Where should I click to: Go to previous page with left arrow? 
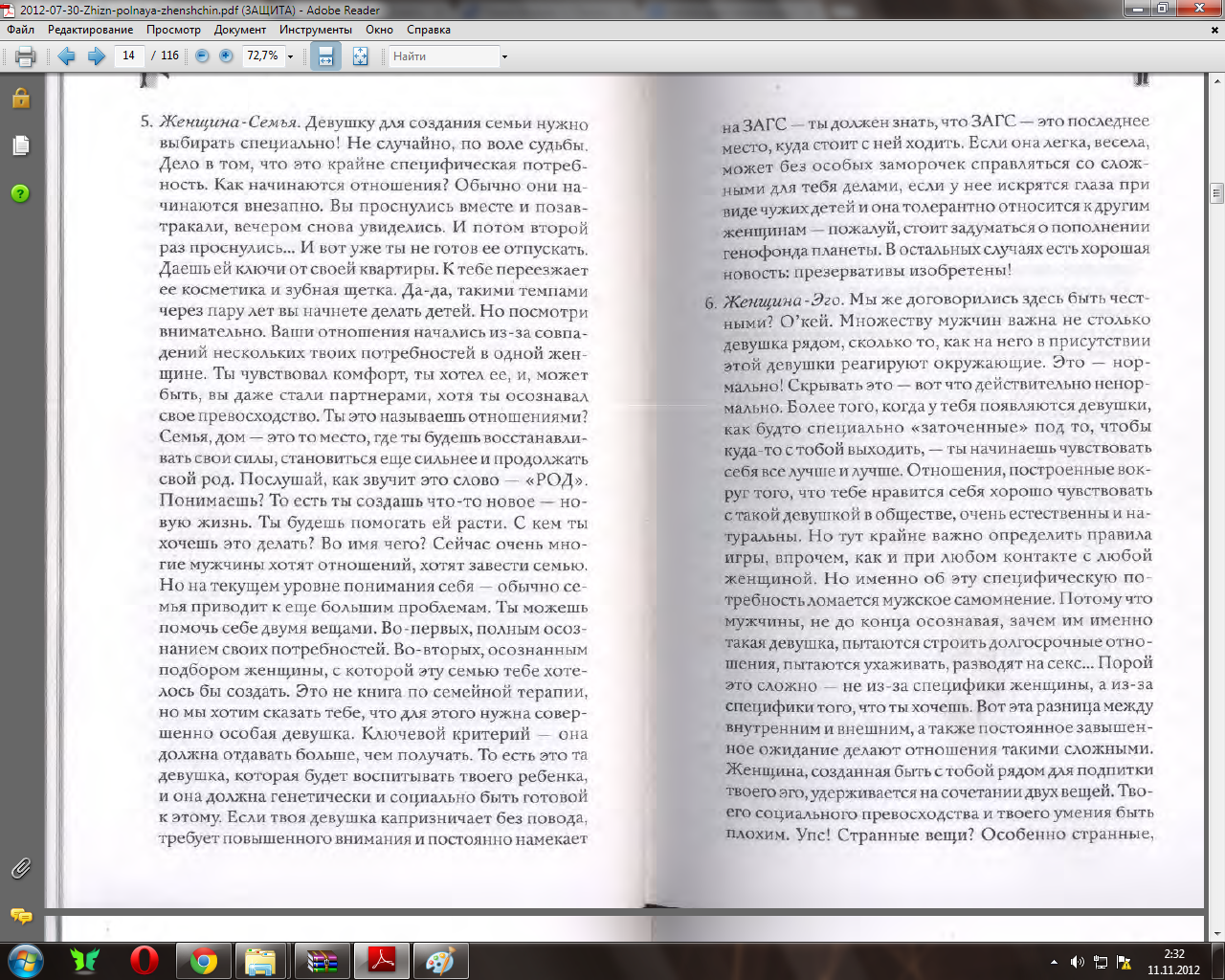(66, 56)
